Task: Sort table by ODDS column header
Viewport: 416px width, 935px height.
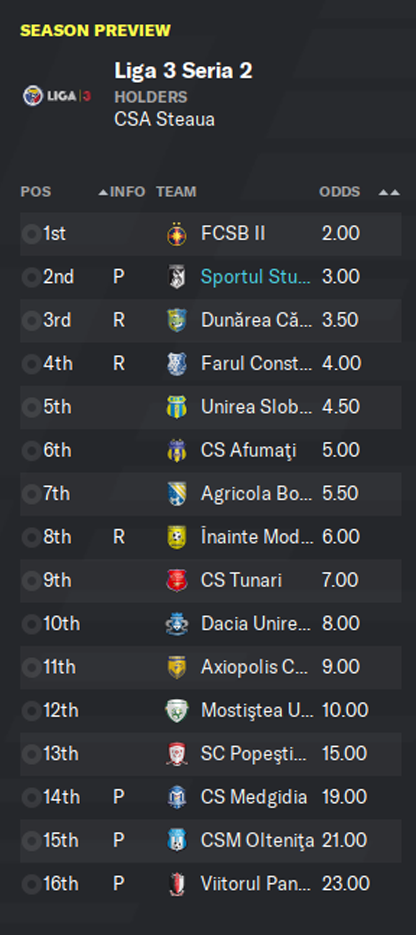Action: click(340, 192)
